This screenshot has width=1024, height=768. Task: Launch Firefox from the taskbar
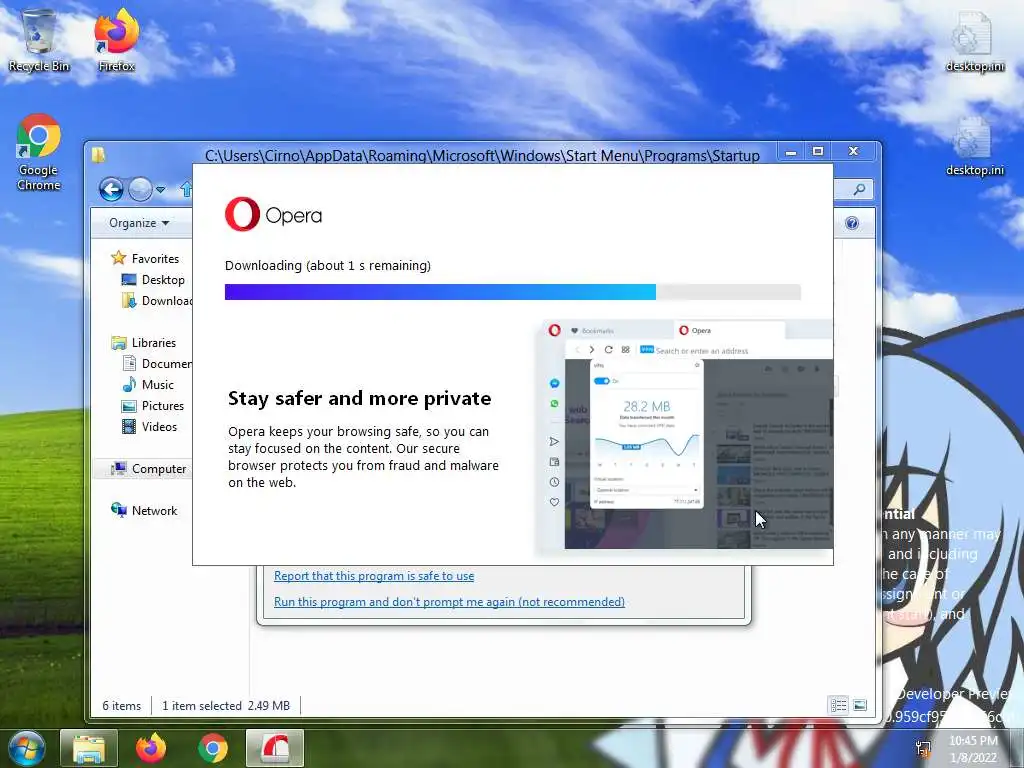[x=151, y=748]
